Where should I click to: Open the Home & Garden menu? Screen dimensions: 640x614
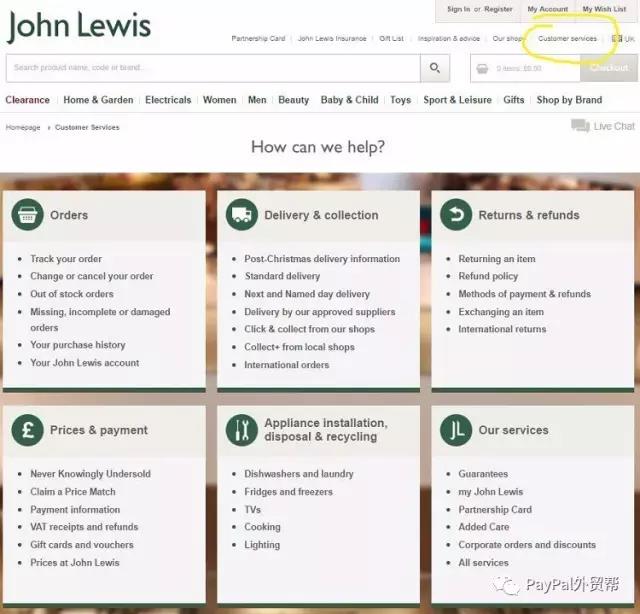click(x=98, y=100)
